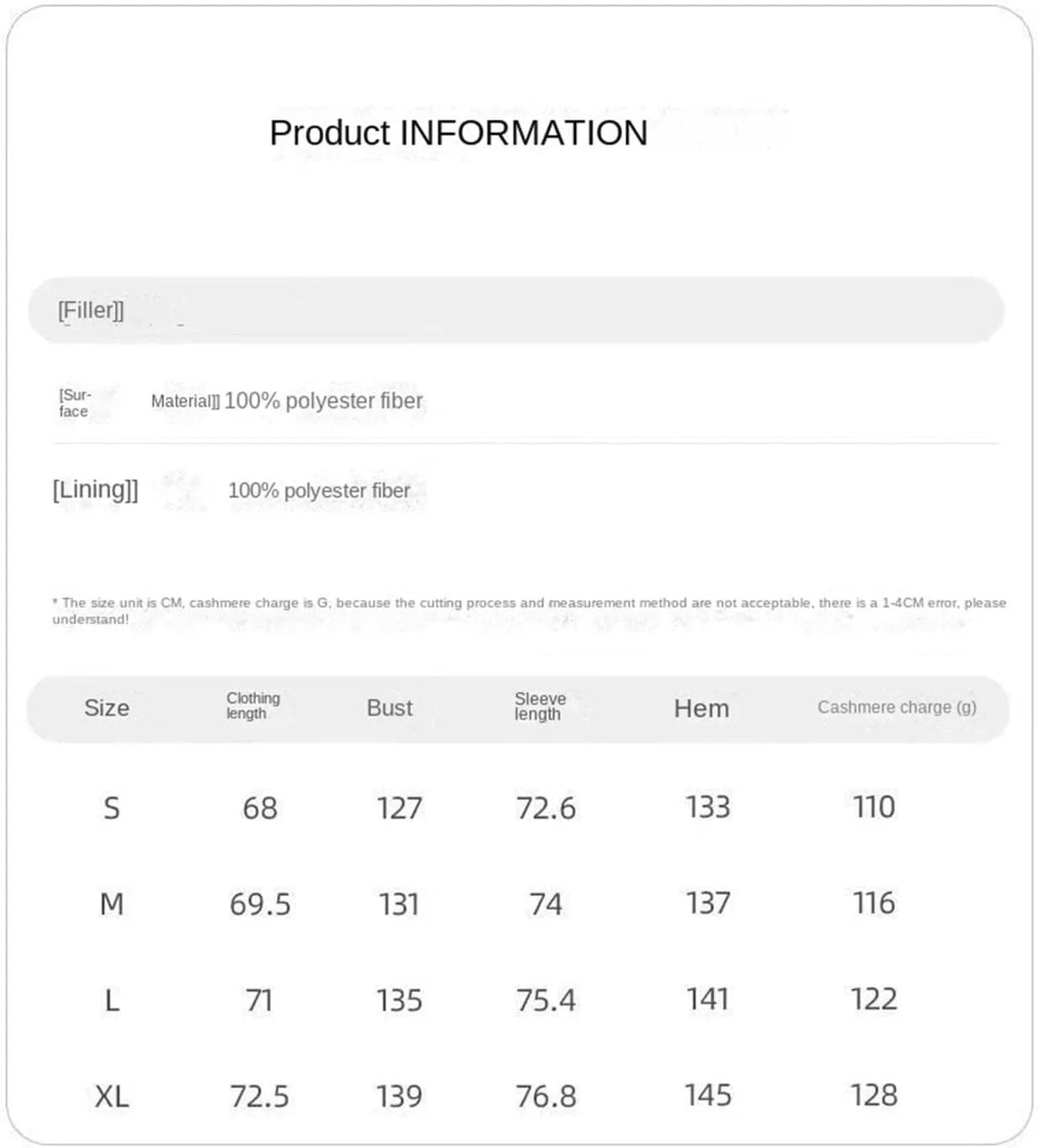Select the Hem column header
This screenshot has height=1148, width=1039.
701,708
